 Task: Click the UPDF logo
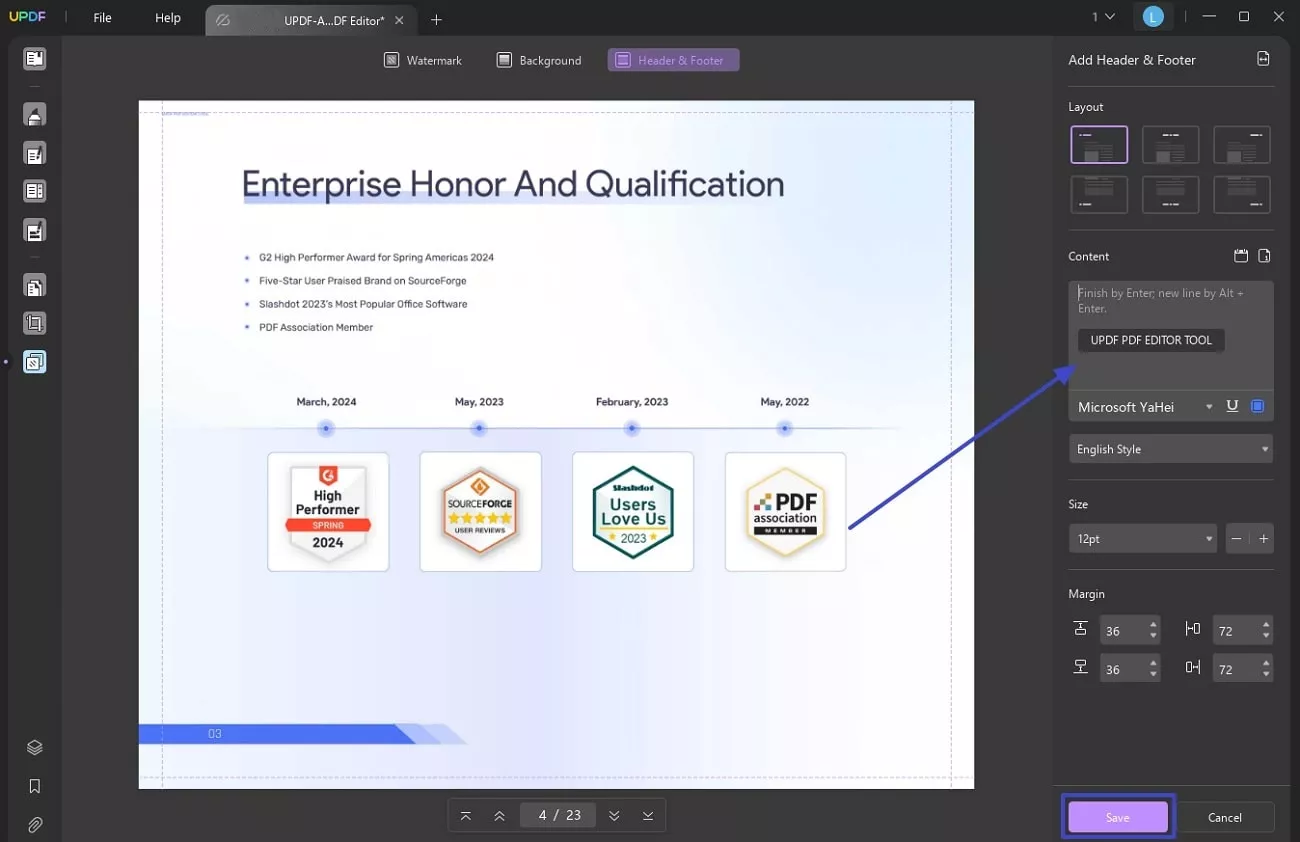point(28,18)
